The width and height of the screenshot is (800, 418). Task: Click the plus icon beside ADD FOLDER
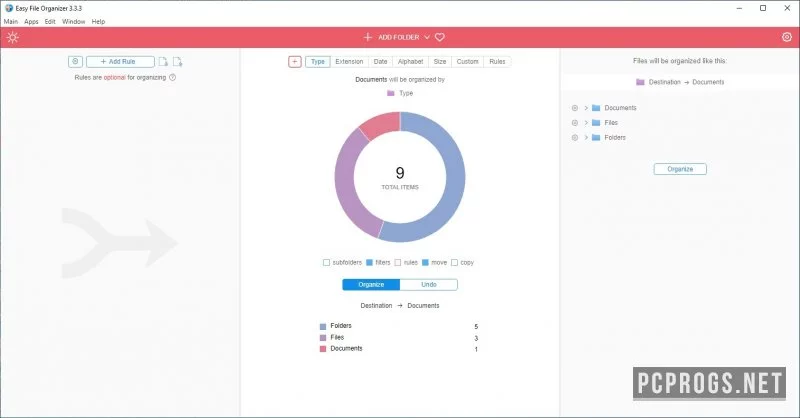pos(367,37)
